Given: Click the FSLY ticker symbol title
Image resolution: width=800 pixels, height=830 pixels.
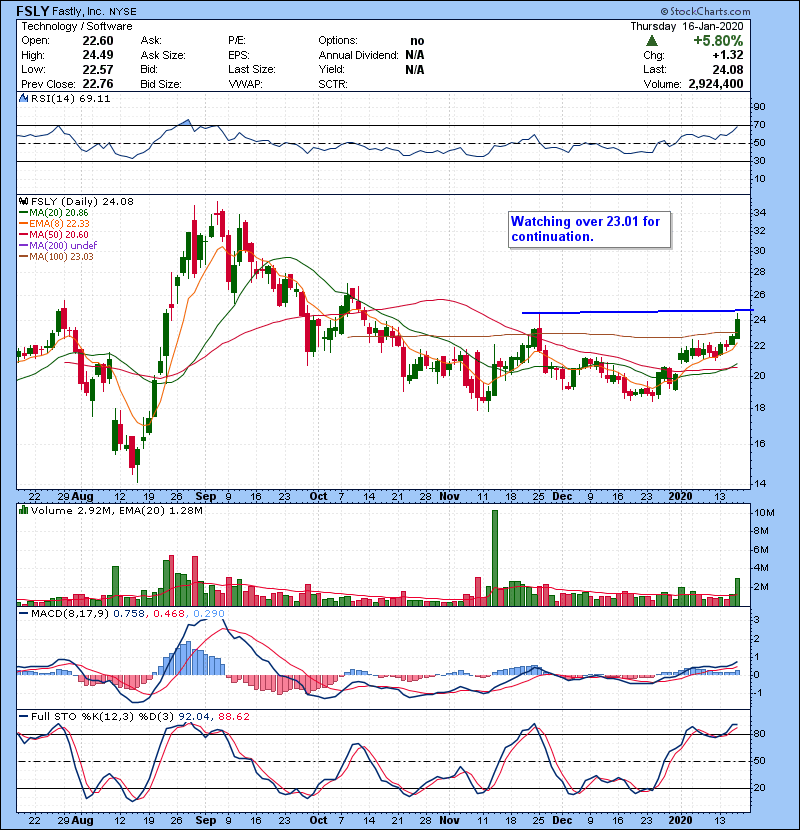Looking at the screenshot, I should [33, 11].
